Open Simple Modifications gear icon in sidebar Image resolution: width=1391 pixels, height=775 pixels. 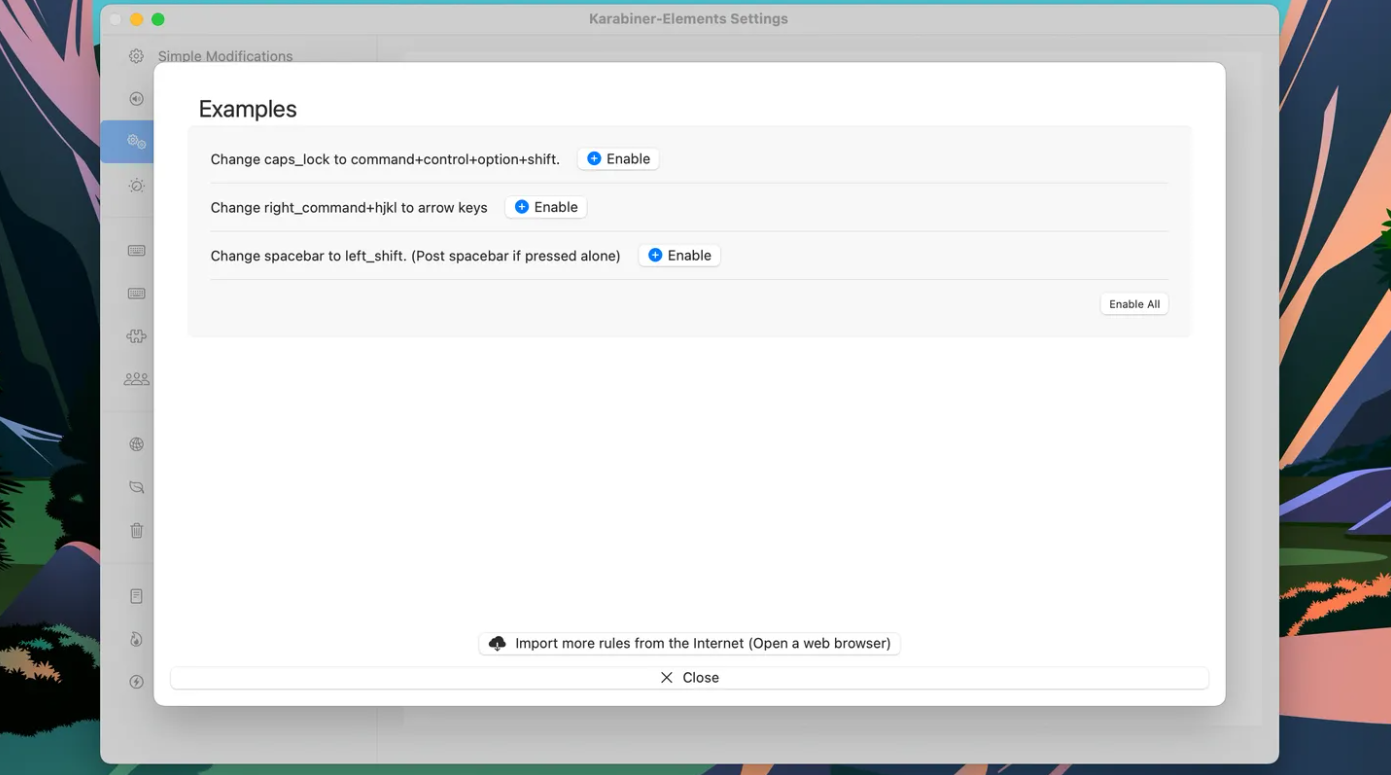point(136,57)
